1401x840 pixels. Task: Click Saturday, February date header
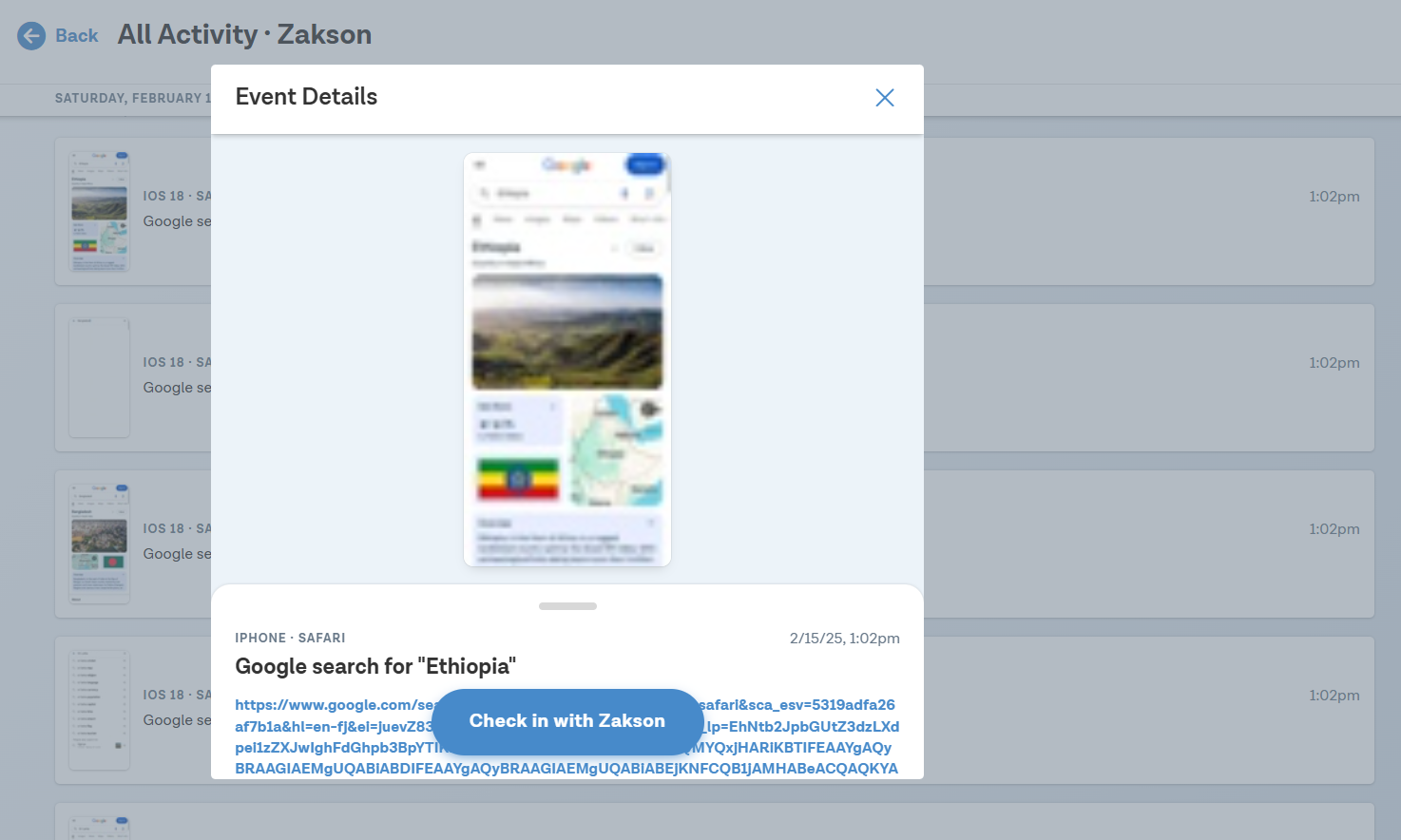pos(133,98)
